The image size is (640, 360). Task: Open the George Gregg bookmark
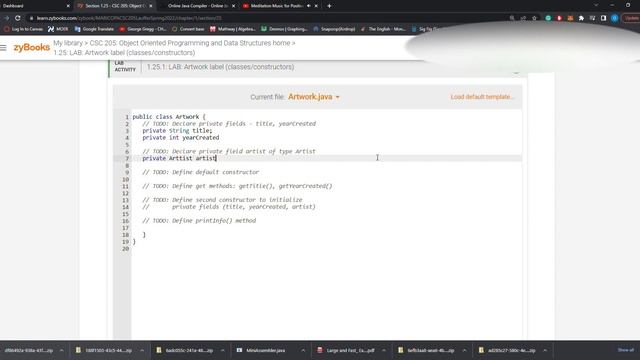coord(143,29)
